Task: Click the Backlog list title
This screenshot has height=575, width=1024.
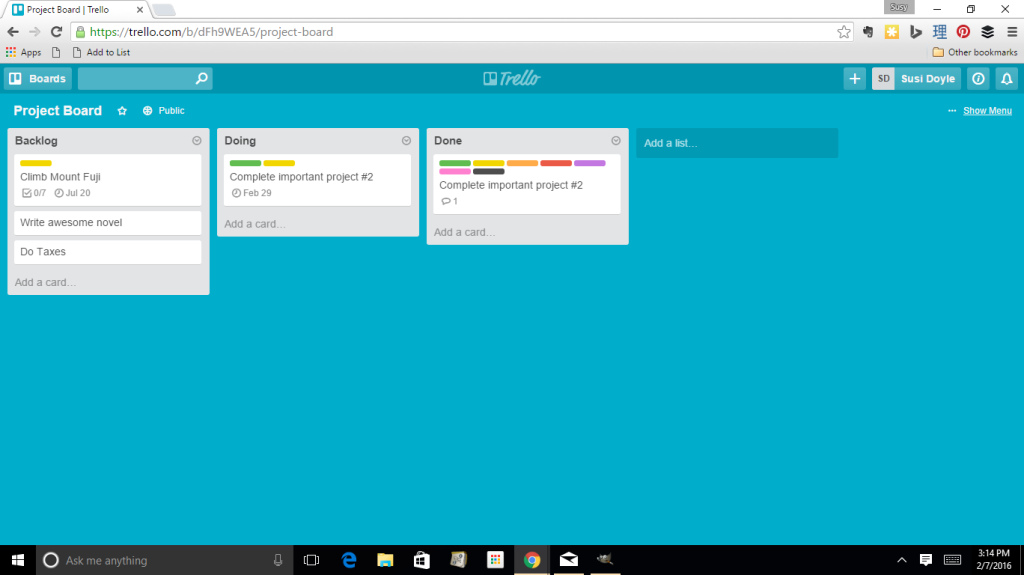Action: (37, 140)
